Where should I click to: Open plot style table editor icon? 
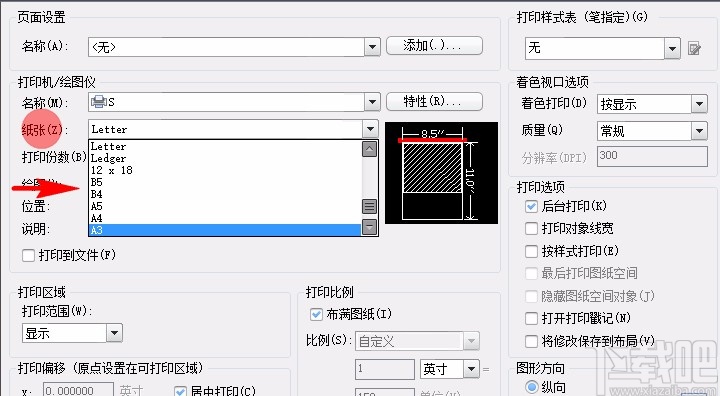click(694, 48)
